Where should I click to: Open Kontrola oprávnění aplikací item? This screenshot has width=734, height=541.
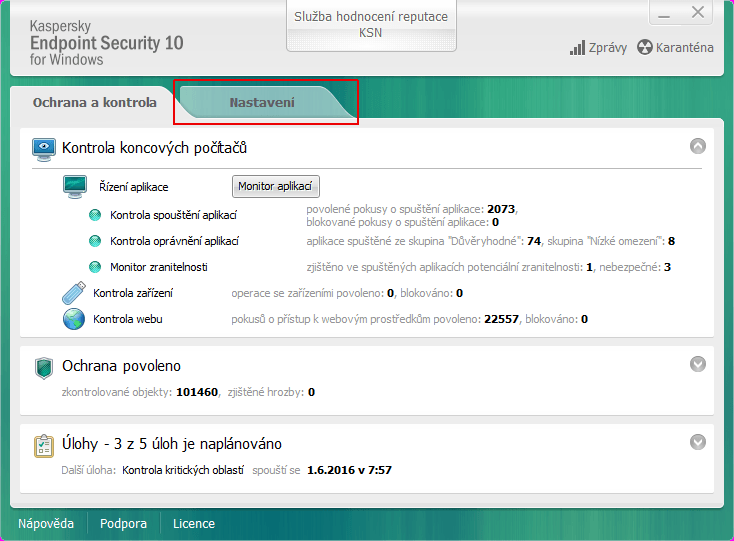coord(174,241)
